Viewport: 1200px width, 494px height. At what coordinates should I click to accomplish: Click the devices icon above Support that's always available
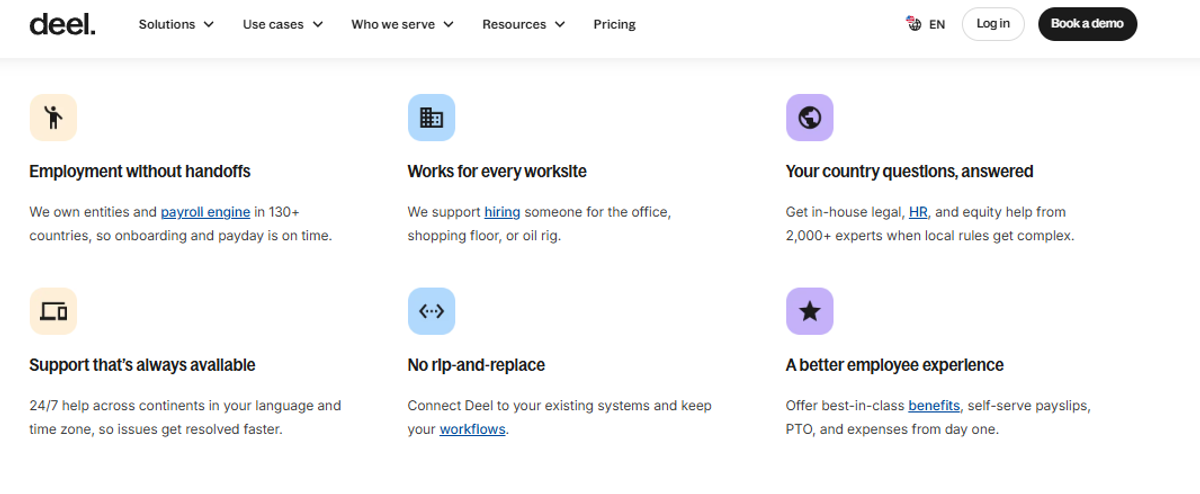[x=53, y=311]
